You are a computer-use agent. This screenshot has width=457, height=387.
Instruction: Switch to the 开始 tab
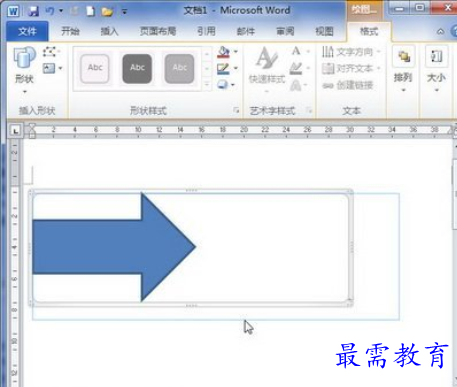pos(70,31)
